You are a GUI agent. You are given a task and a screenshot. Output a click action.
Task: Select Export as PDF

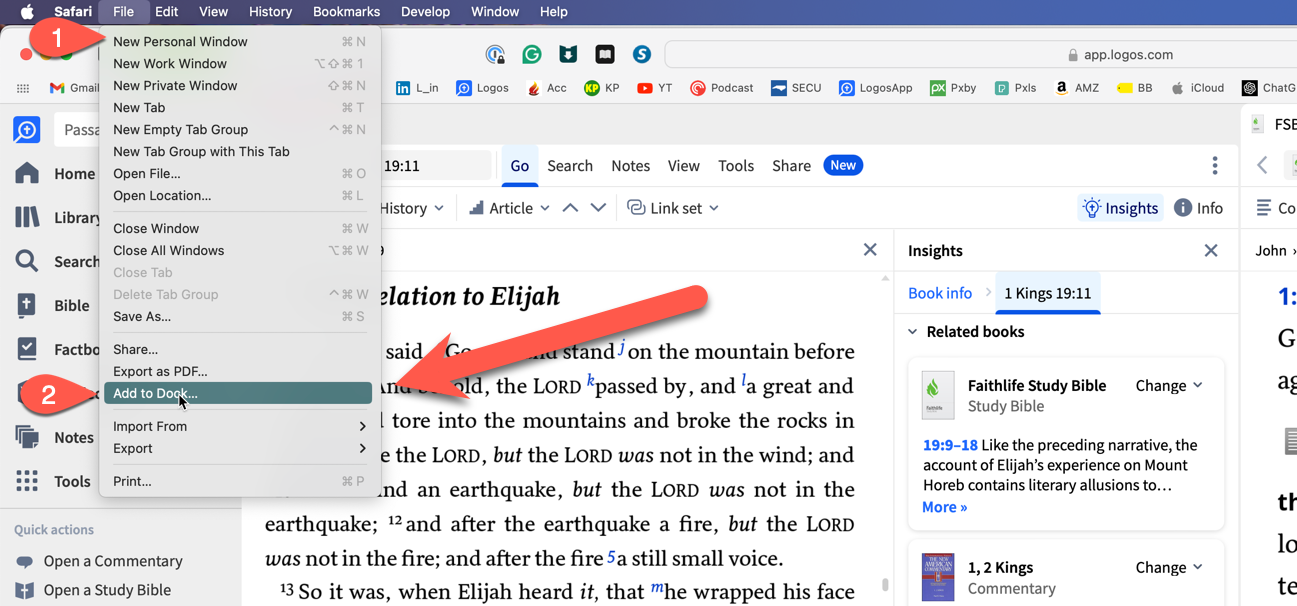coord(238,372)
